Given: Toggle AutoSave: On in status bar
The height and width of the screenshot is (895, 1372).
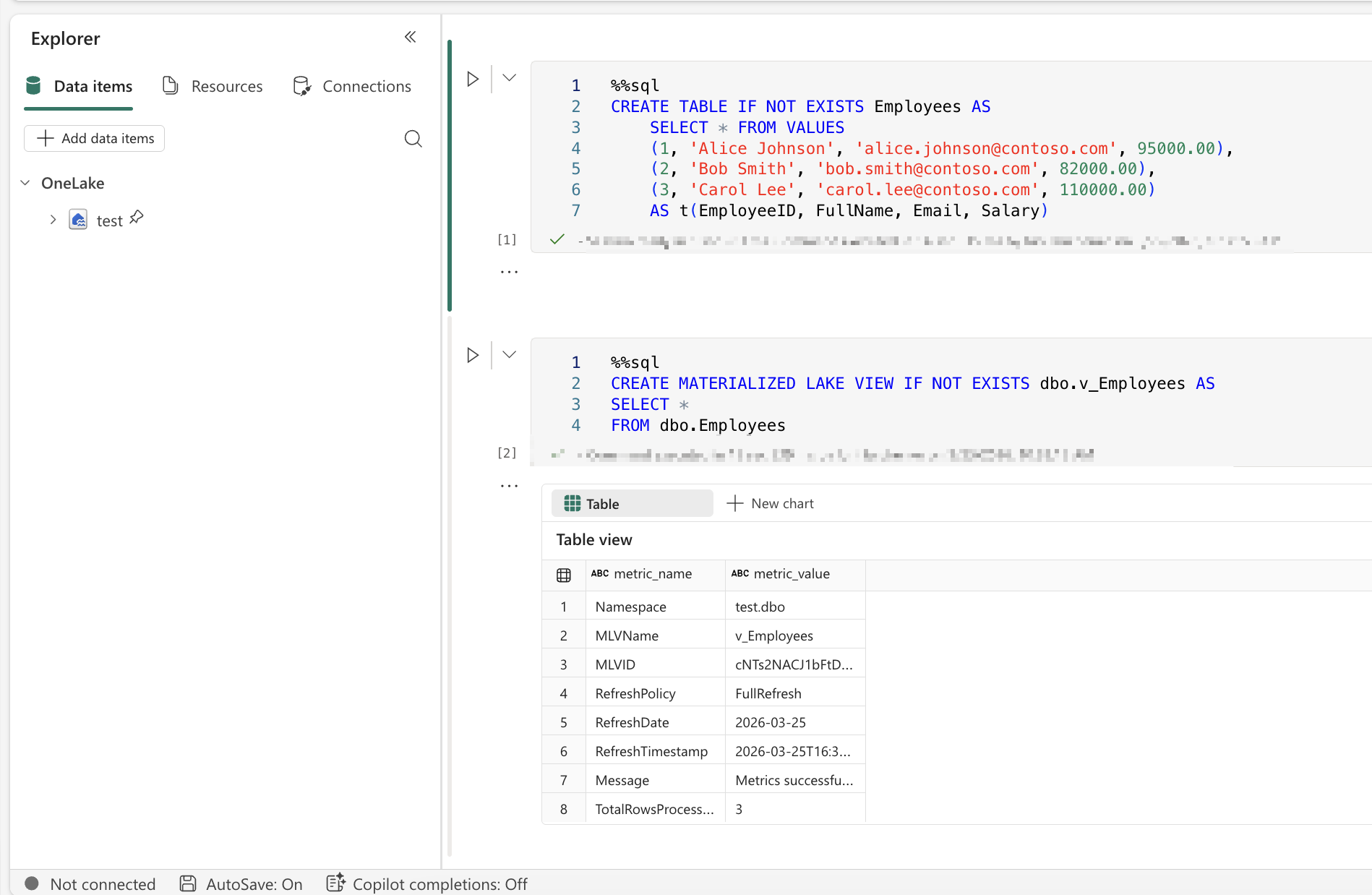Looking at the screenshot, I should pos(241,883).
